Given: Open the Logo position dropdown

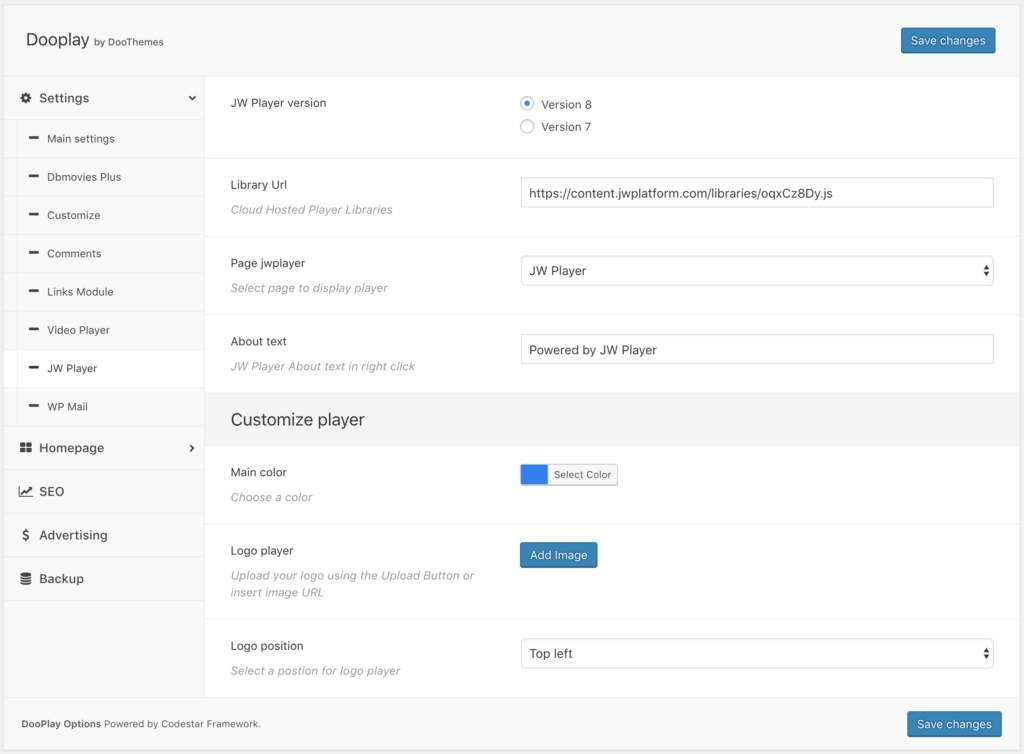Looking at the screenshot, I should tap(756, 653).
